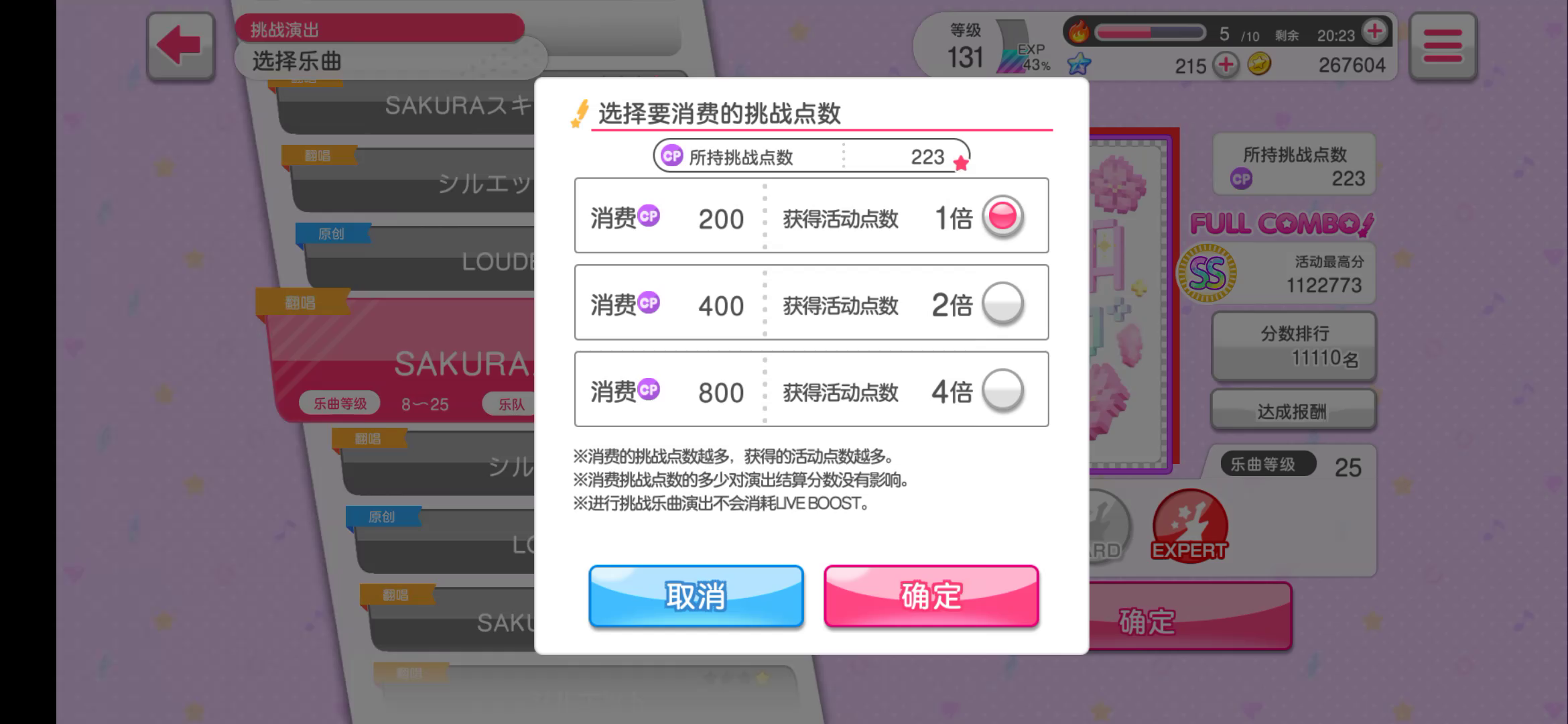
Task: Click the LIVE BOOST gauge bar
Action: point(1149,32)
